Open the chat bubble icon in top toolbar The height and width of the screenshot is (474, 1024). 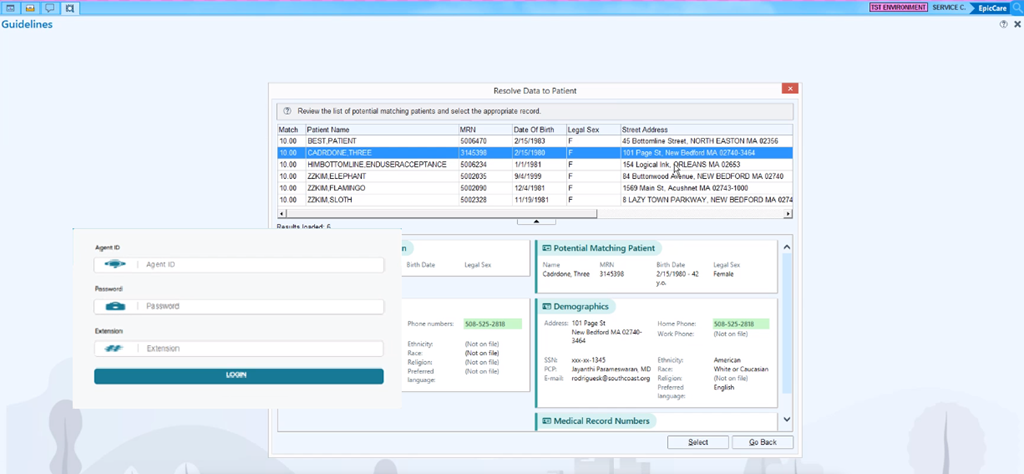tap(50, 8)
